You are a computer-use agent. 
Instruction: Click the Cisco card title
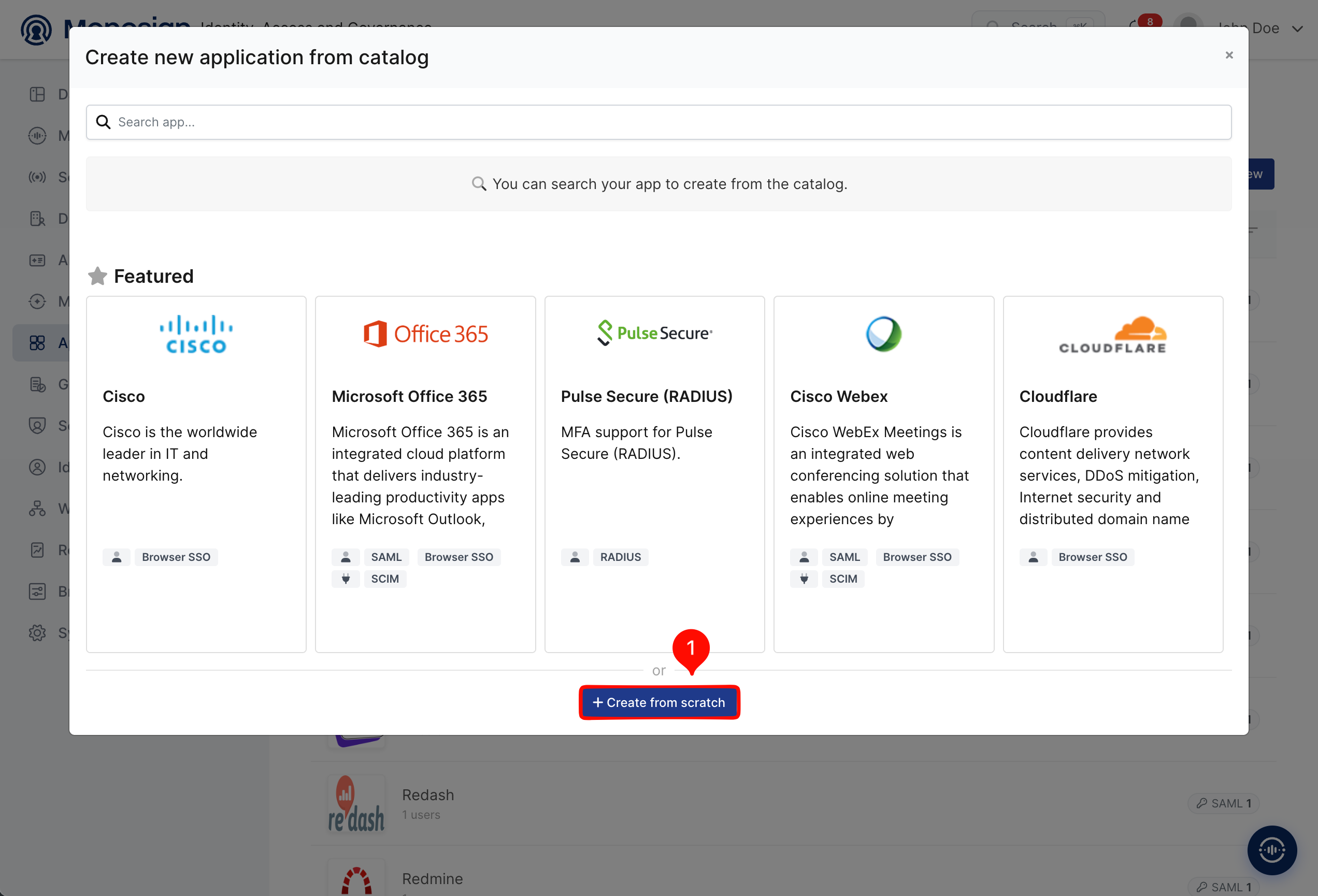click(124, 396)
